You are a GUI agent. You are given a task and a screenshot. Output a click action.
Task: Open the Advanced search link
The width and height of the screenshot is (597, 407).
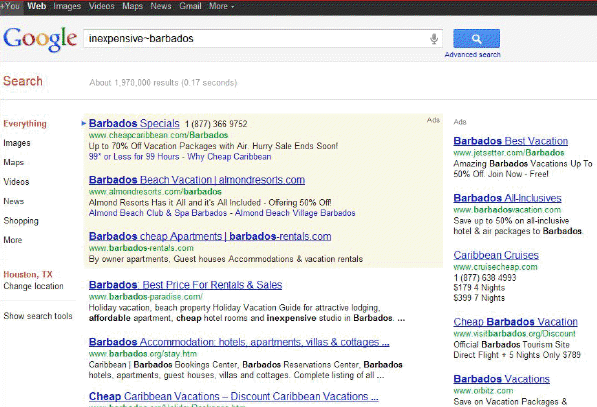[472, 54]
